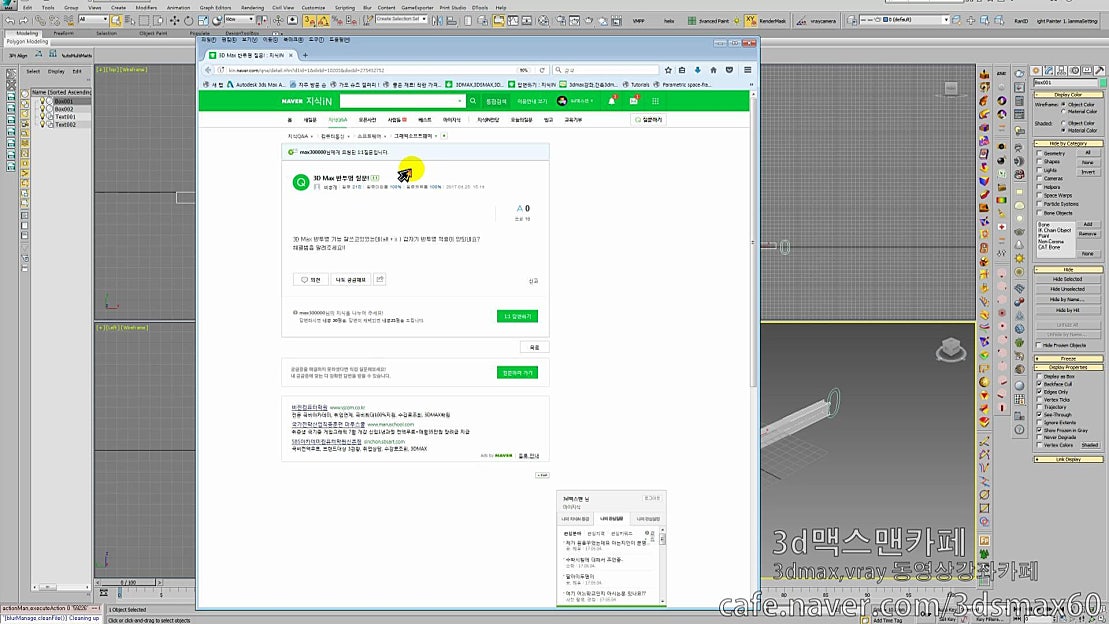Click the Hide Selected button

(1066, 279)
